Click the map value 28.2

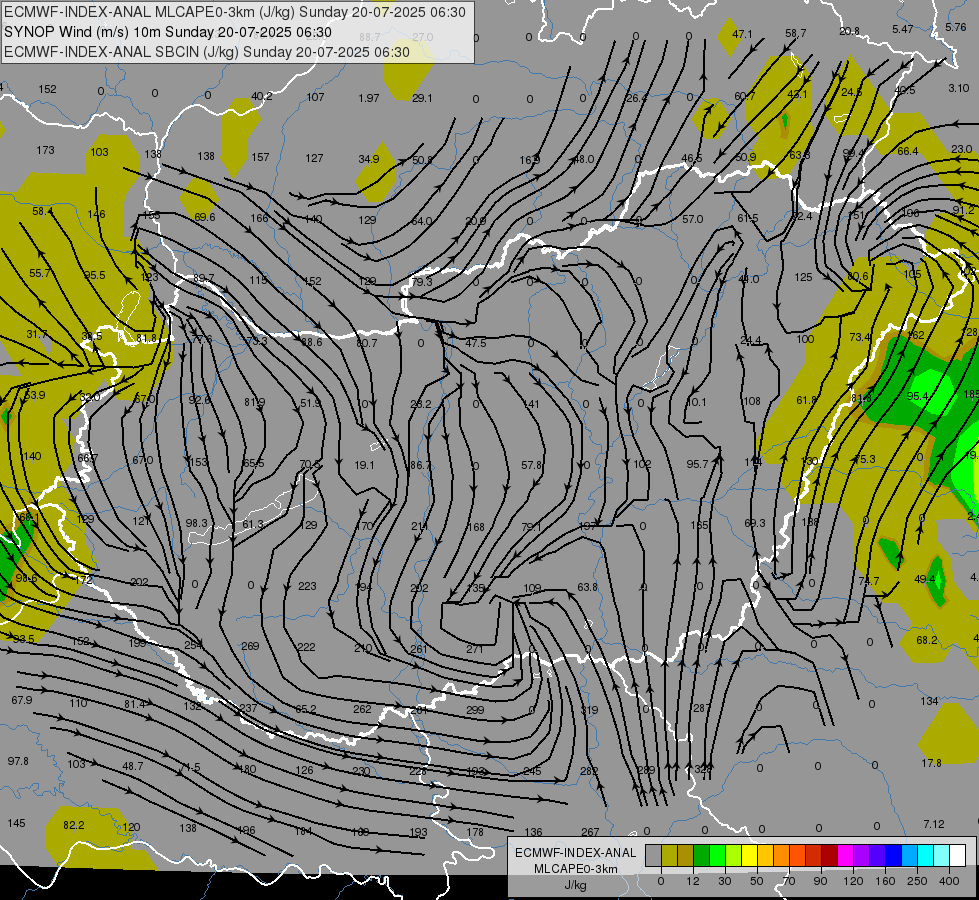click(x=421, y=404)
